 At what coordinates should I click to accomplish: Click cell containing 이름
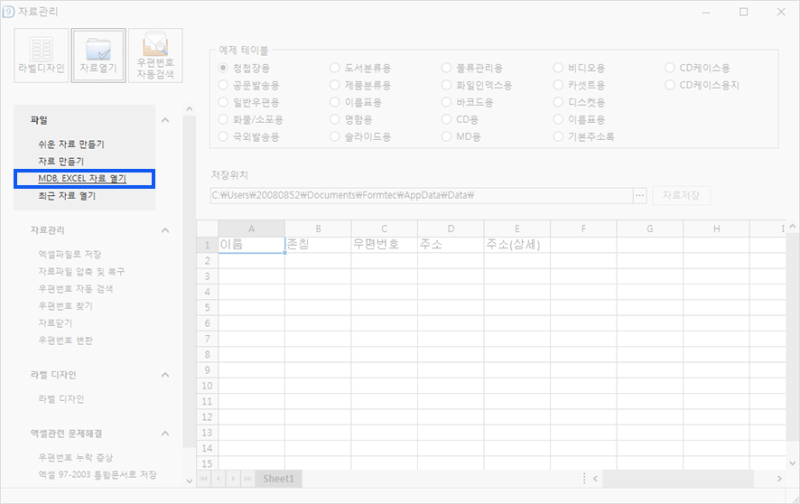(x=252, y=244)
